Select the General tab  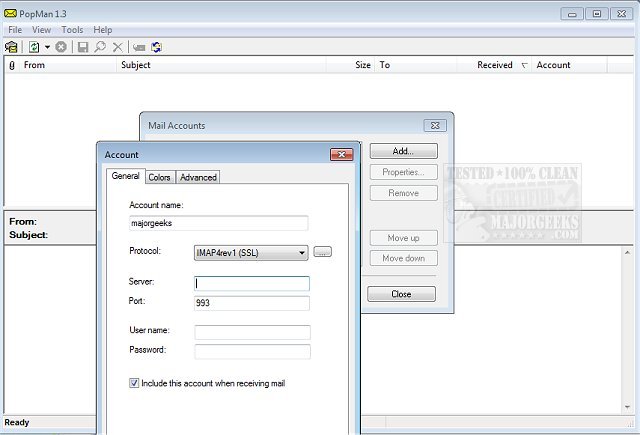(x=126, y=176)
